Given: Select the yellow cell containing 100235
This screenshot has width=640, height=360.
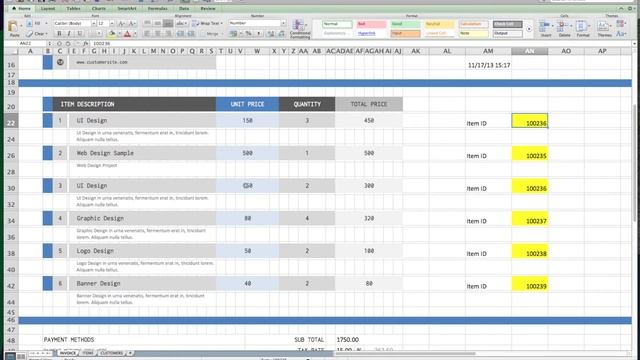Looking at the screenshot, I should 529,153.
